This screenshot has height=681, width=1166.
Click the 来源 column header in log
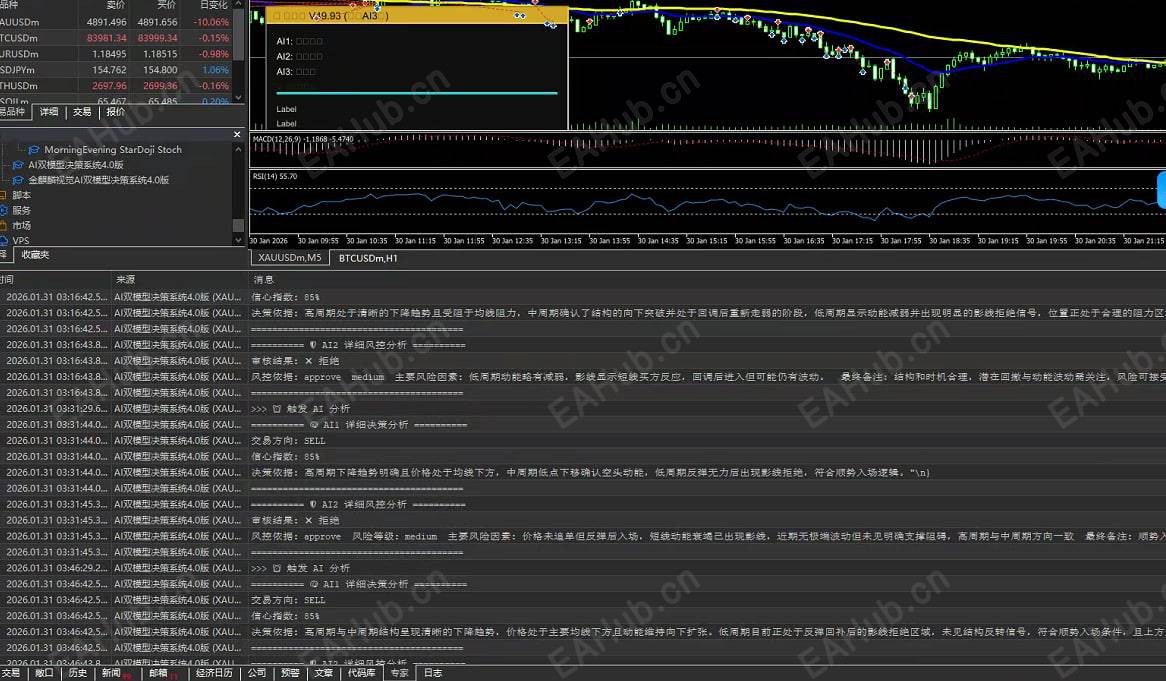point(126,280)
